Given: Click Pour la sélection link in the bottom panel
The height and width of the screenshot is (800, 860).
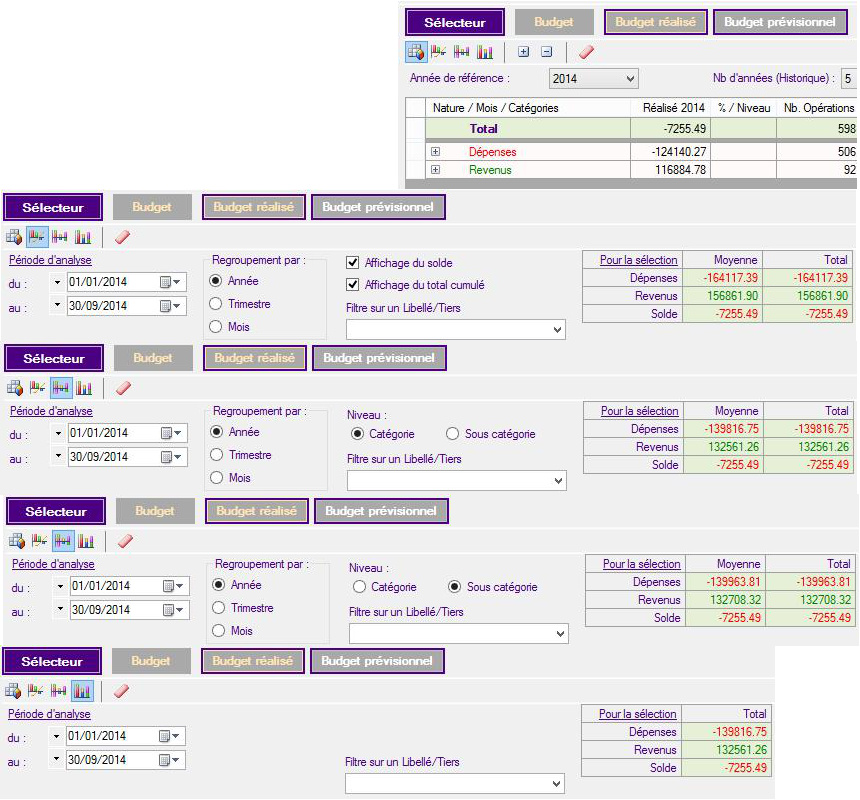Looking at the screenshot, I should tap(637, 714).
